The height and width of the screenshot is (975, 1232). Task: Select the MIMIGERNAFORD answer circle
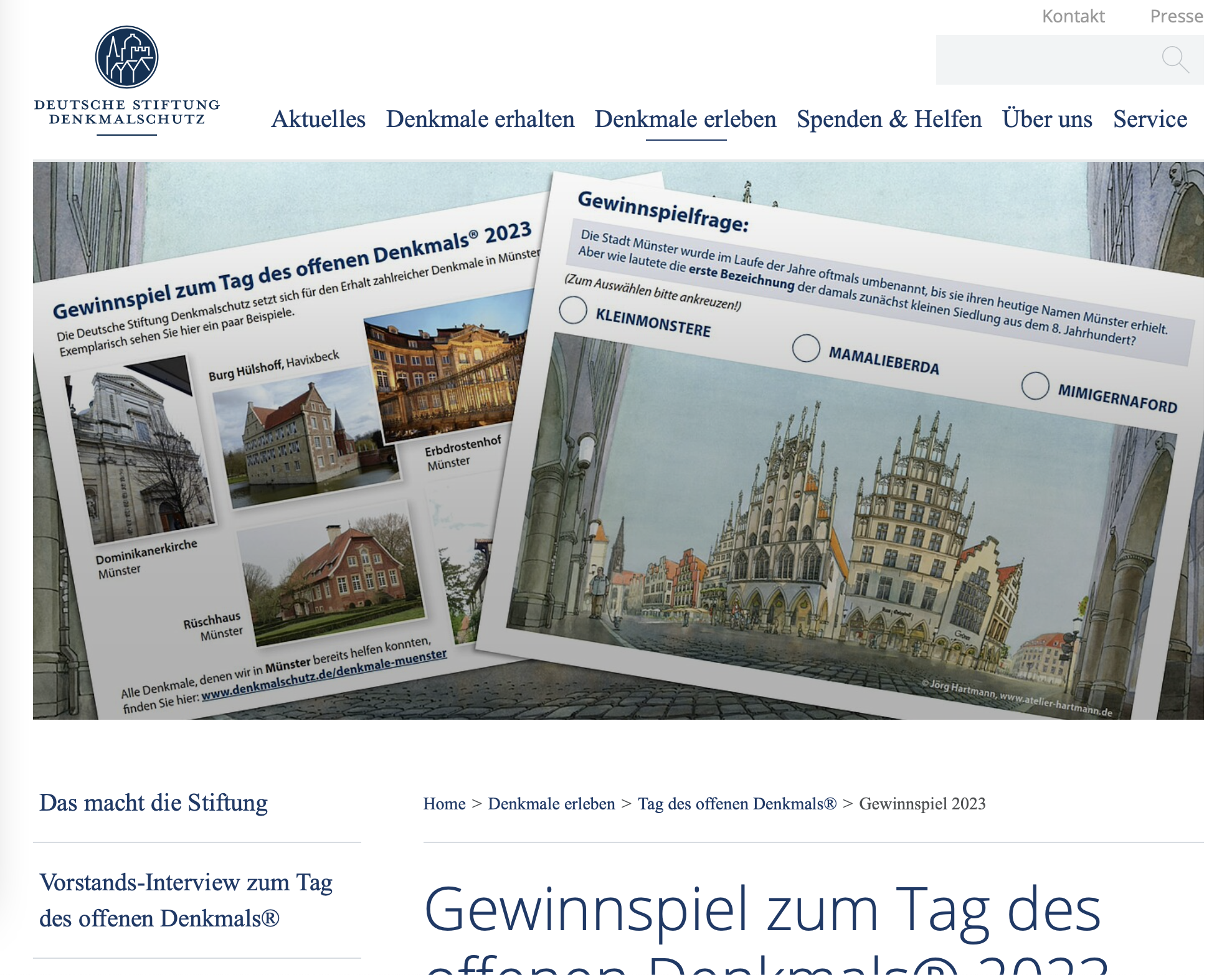[x=1035, y=386]
